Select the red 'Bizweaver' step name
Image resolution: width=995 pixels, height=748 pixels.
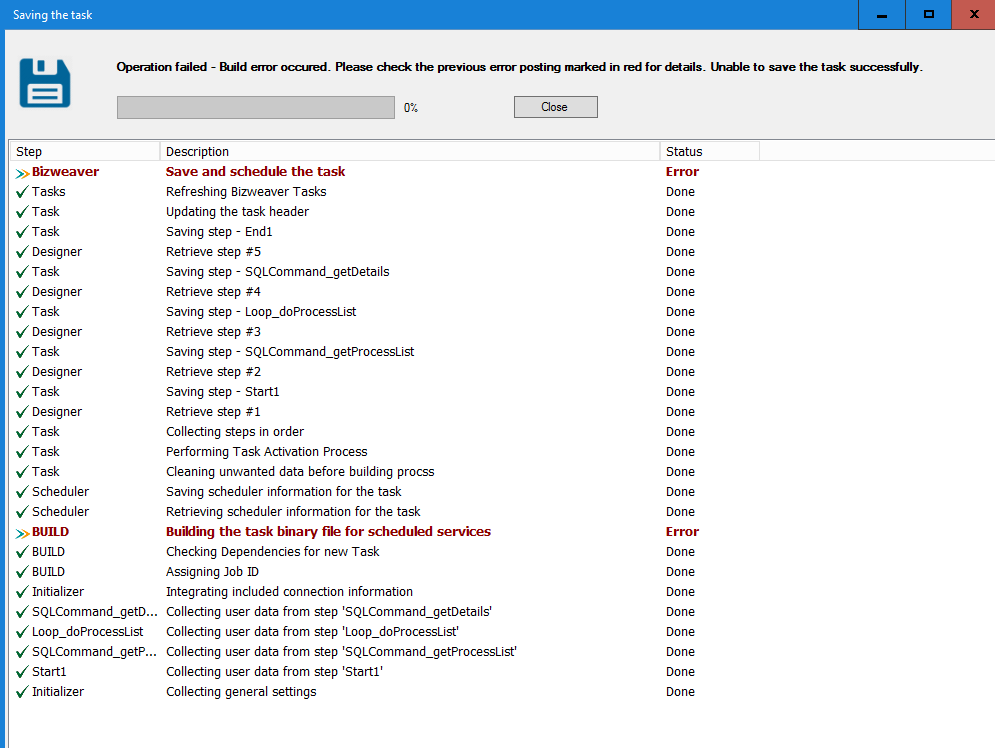[65, 171]
